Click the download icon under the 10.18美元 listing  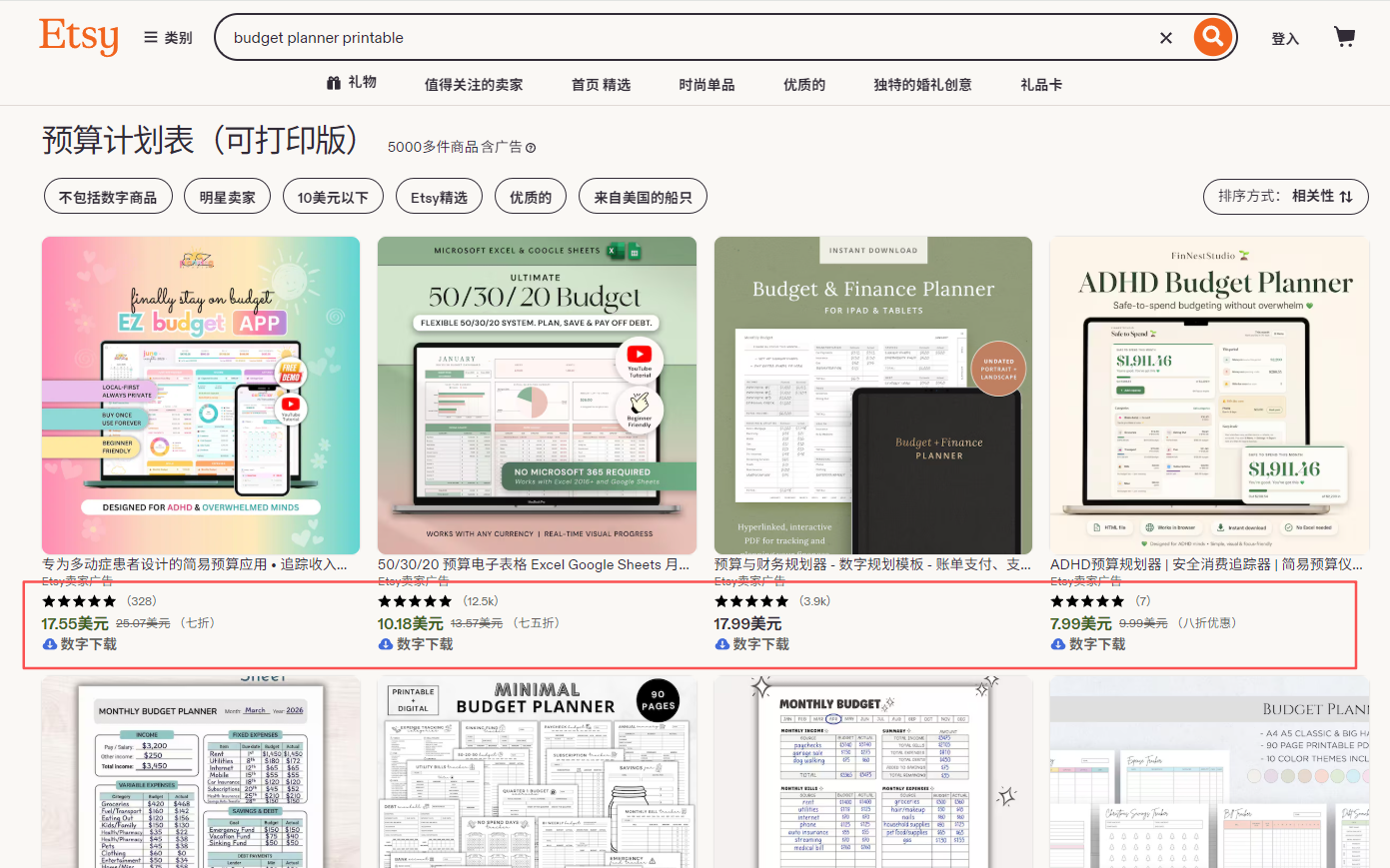(385, 644)
